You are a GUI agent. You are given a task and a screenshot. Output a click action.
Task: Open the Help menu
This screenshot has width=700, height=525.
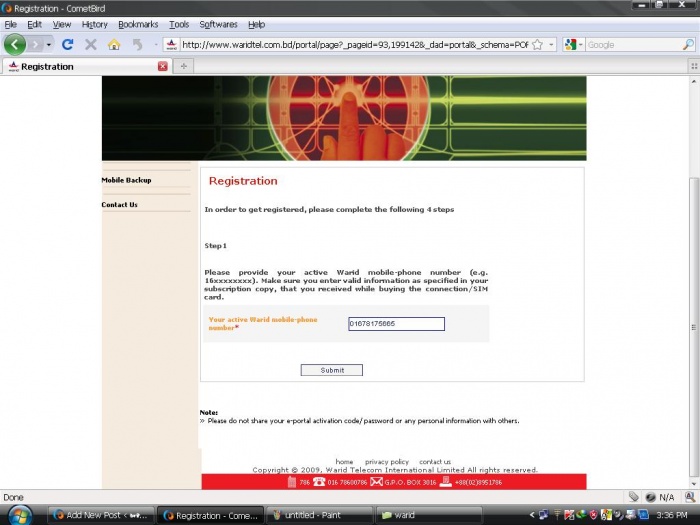pos(257,25)
